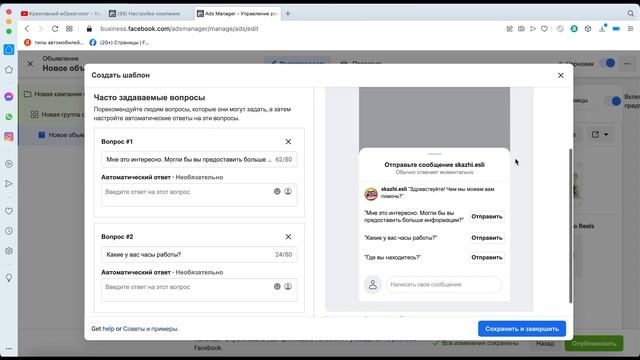The height and width of the screenshot is (360, 640).
Task: Click the dialog's vertical scrollbar
Action: tap(570, 226)
